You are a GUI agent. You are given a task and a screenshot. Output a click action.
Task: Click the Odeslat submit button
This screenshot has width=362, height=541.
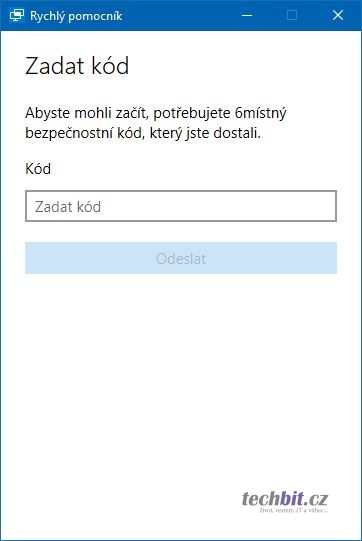click(x=181, y=258)
